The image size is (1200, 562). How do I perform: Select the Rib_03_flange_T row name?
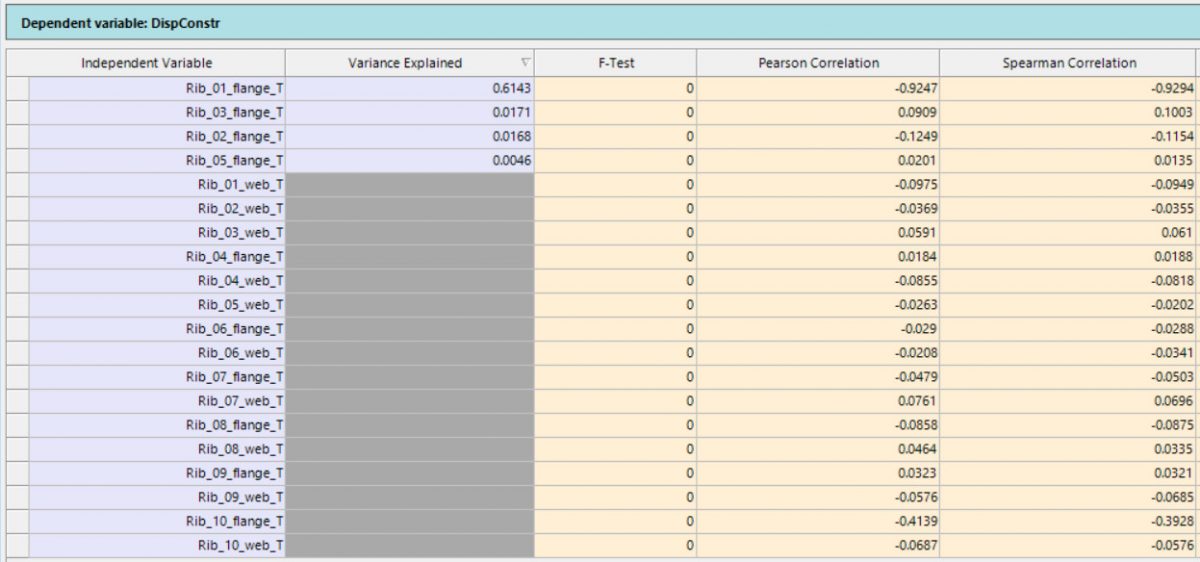click(157, 112)
